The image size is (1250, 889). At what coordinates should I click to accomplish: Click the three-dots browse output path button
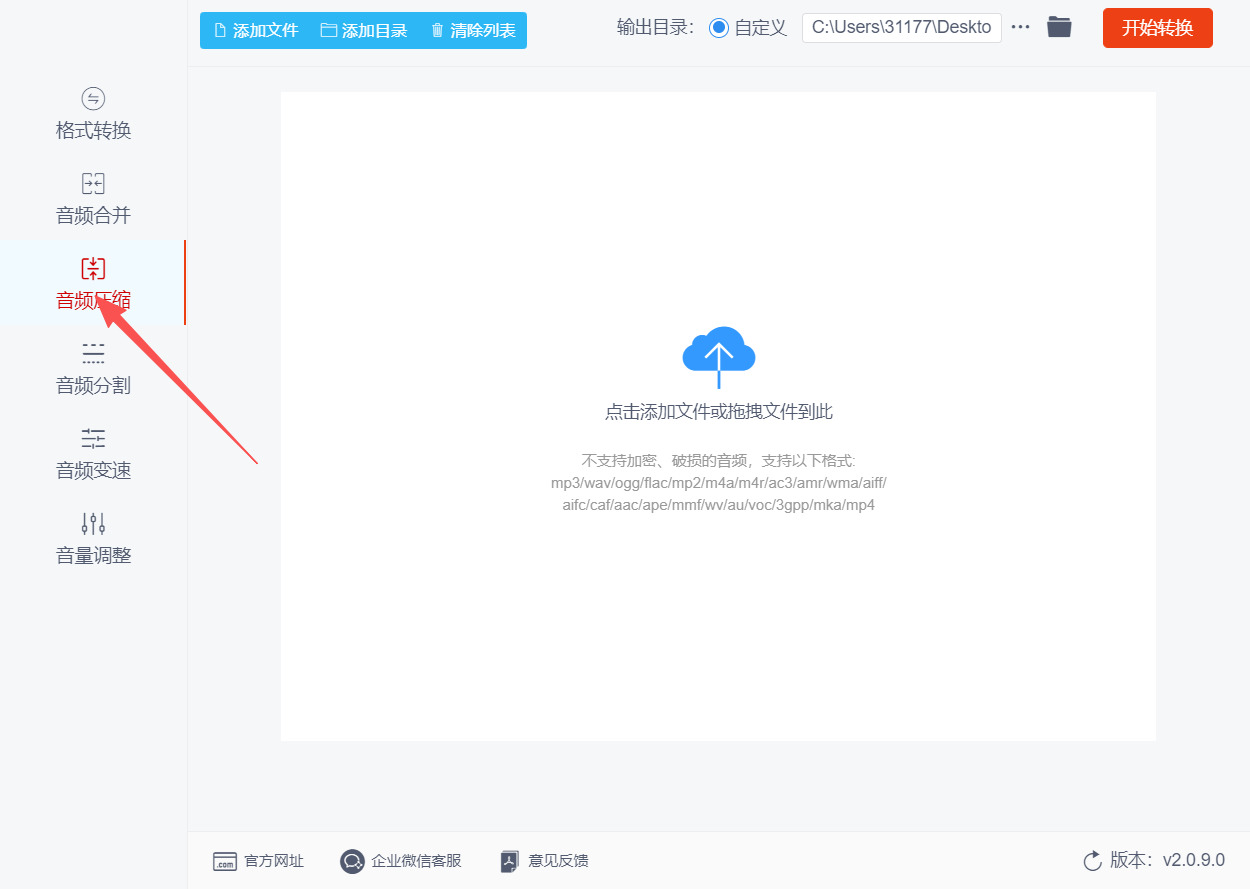point(1020,28)
